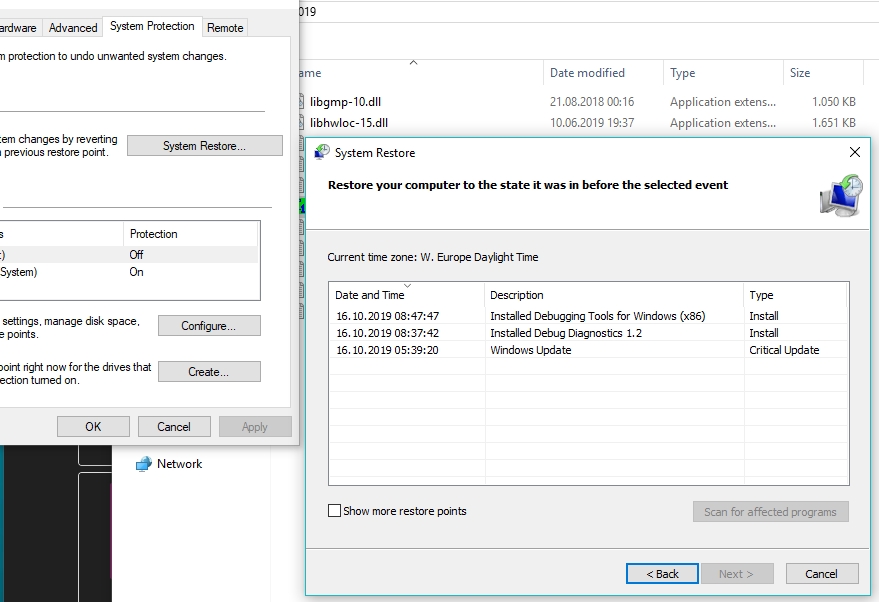Click Installed Debugging Tools for Windows (x86)

point(598,316)
